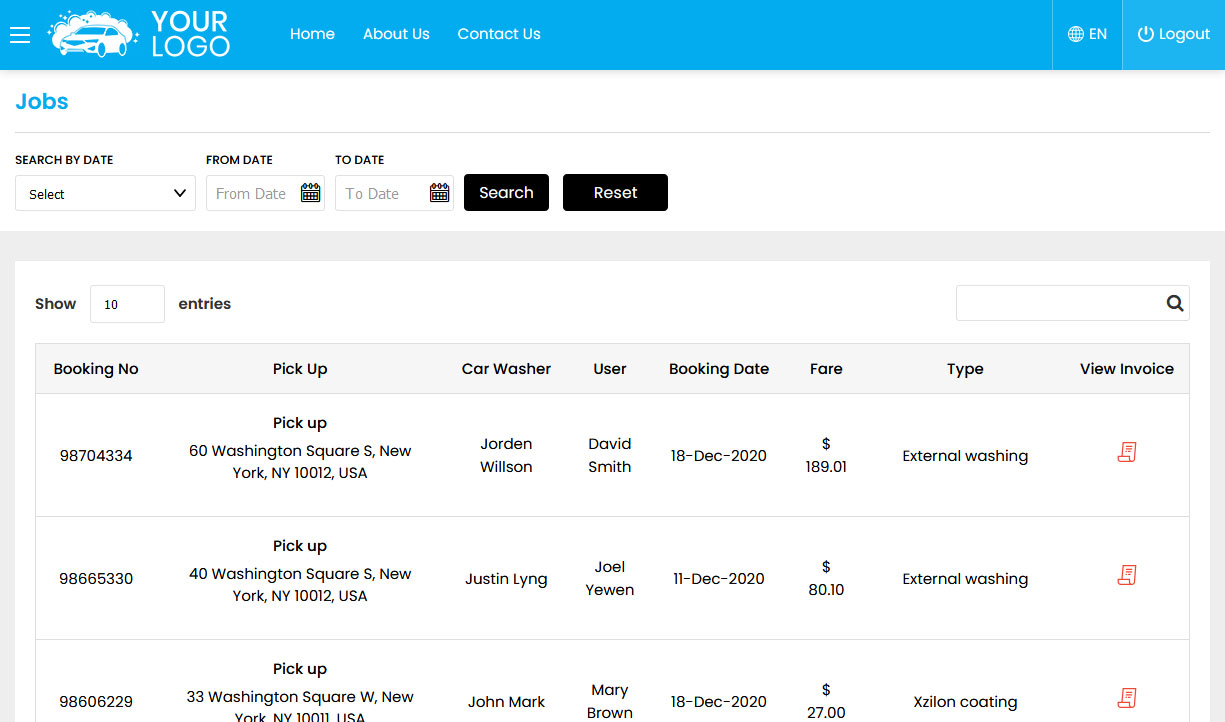The width and height of the screenshot is (1225, 722).
Task: Open the From Date calendar icon
Action: point(311,193)
